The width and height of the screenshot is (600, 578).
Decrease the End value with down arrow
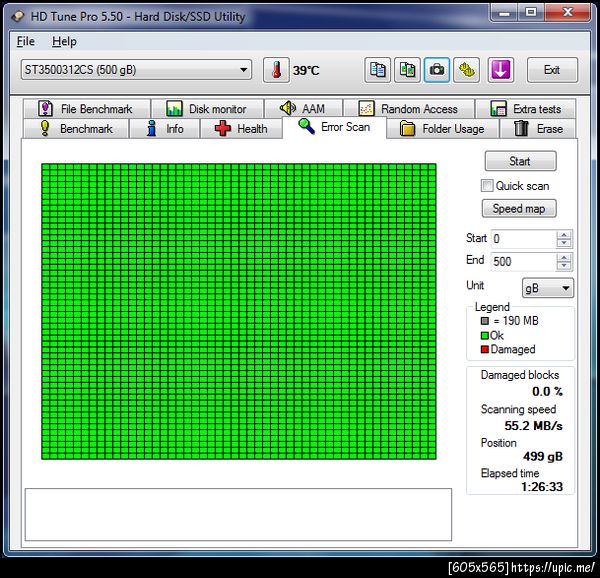click(x=564, y=266)
